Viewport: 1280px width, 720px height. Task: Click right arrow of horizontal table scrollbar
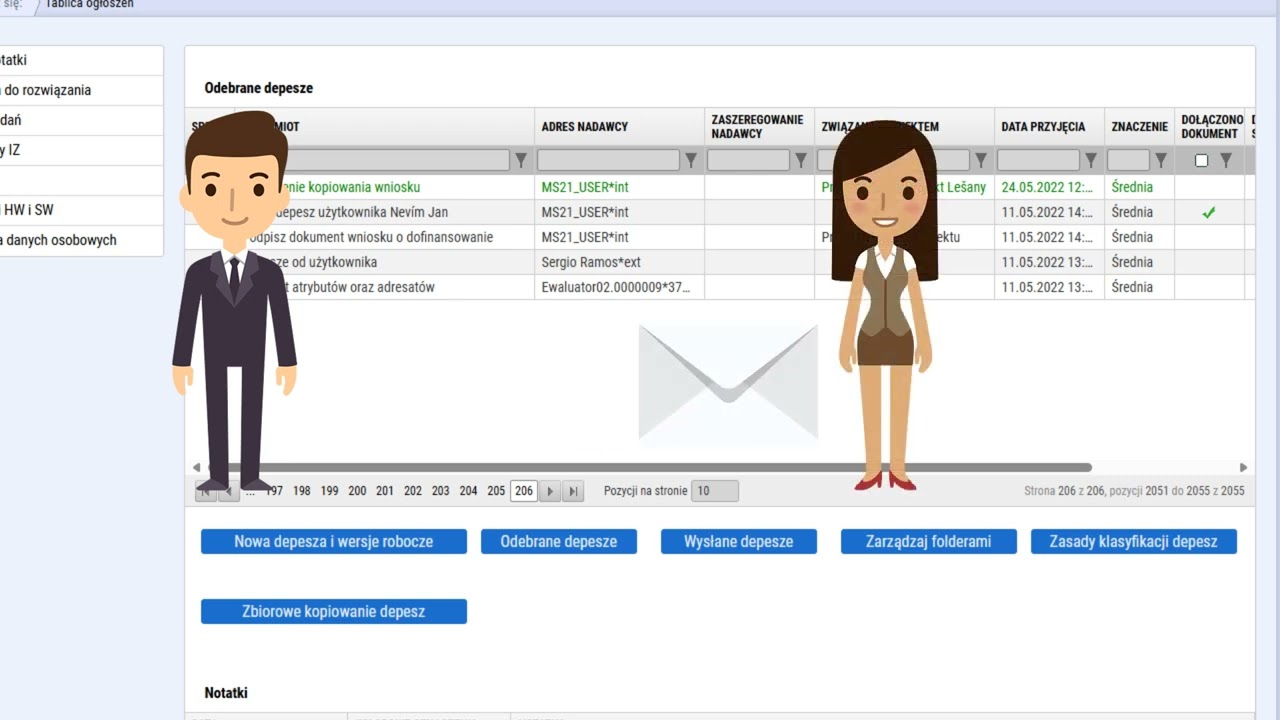[1243, 467]
